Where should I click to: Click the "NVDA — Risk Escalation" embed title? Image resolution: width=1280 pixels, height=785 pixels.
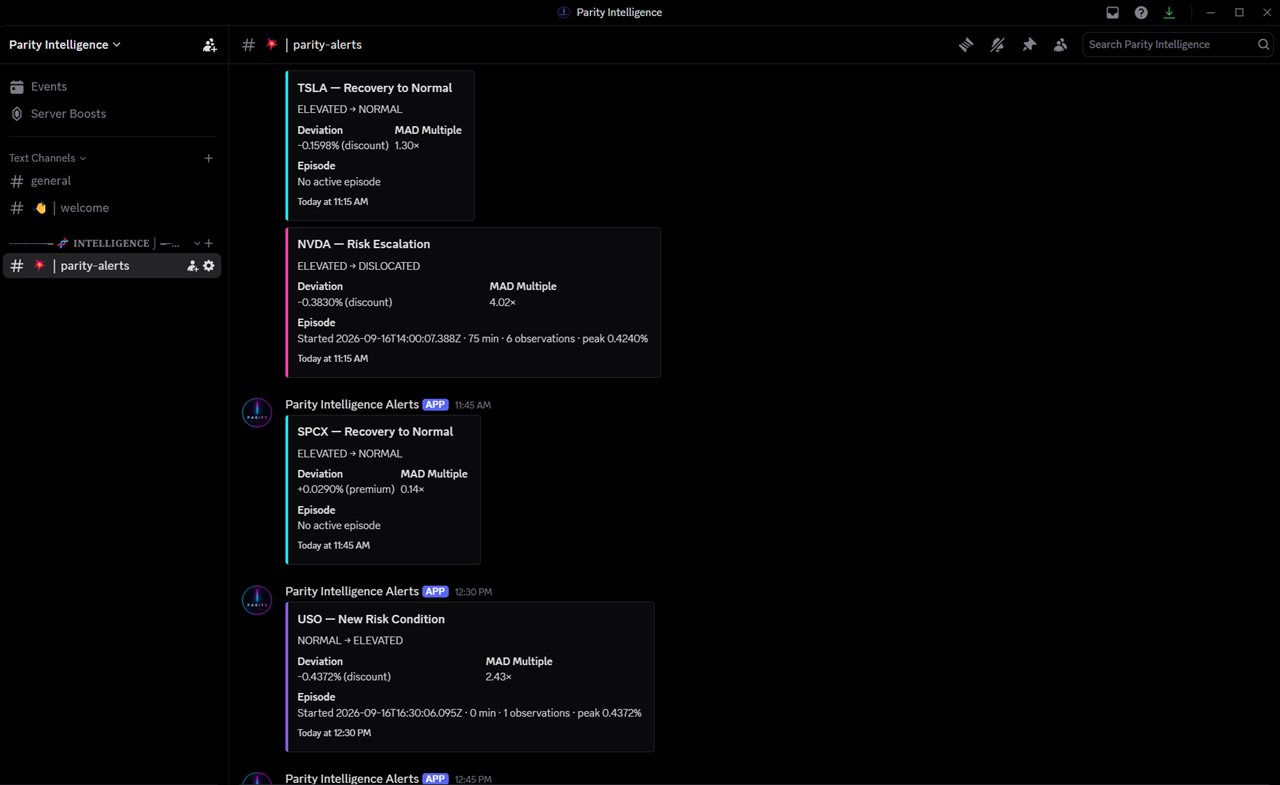click(364, 244)
